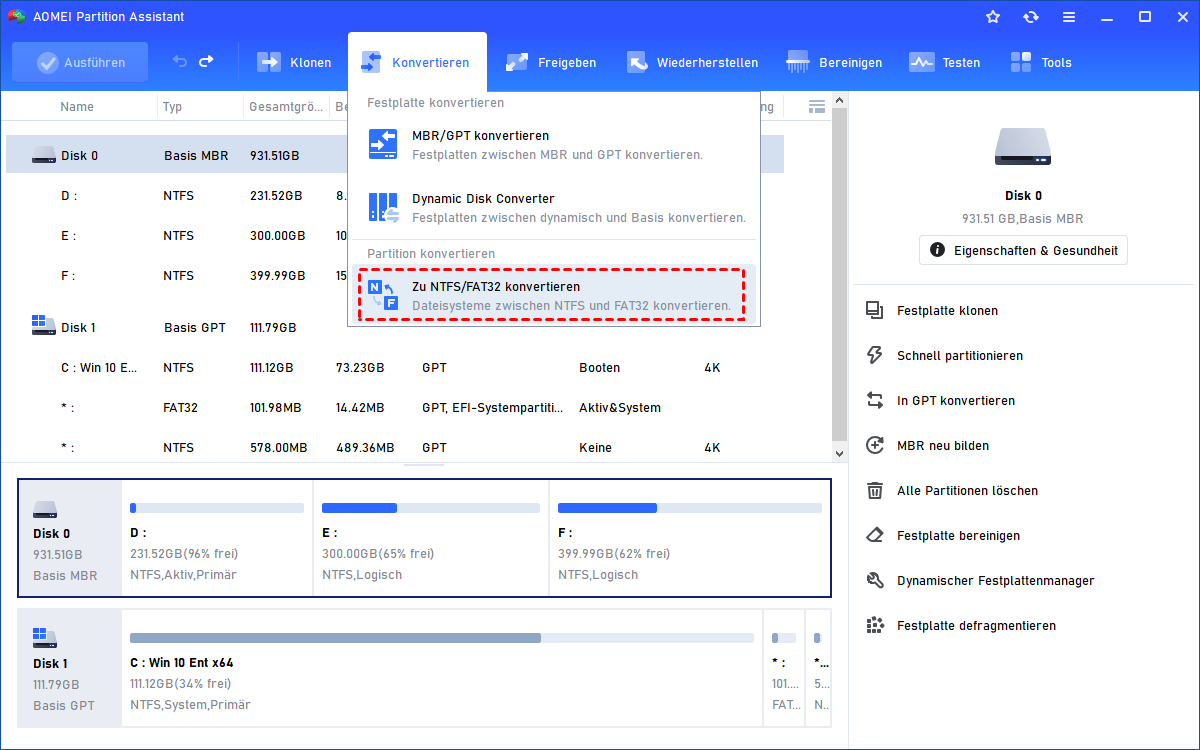Select D: partition block in disk map
The image size is (1200, 750).
tap(217, 538)
